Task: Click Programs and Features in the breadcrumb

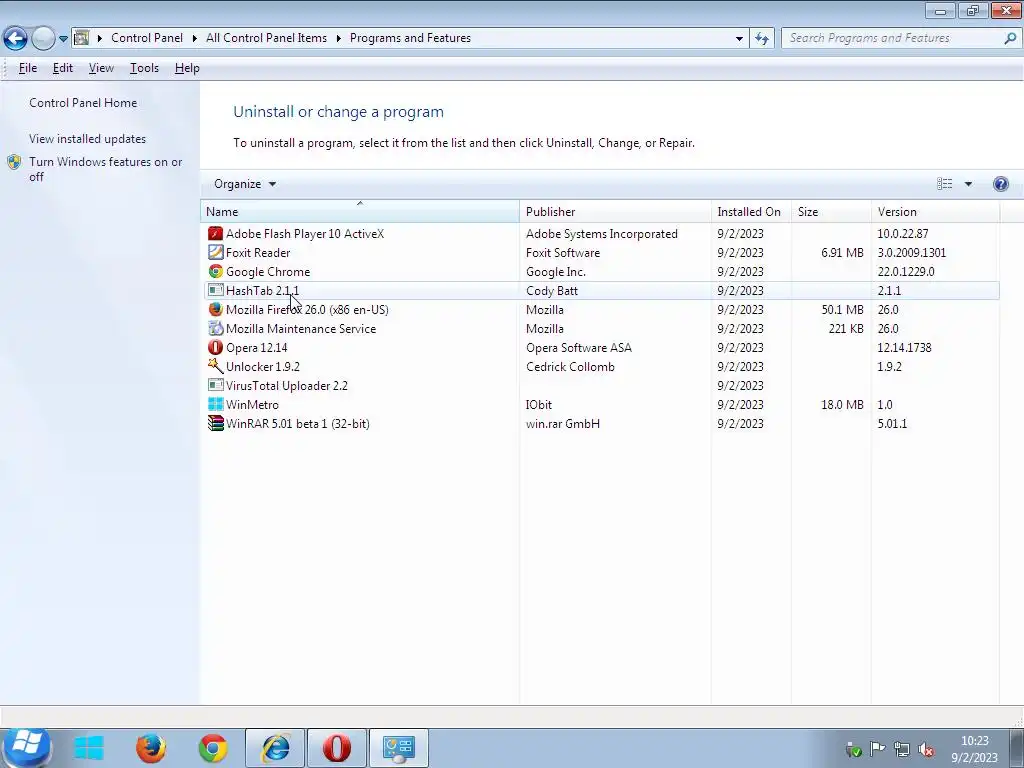Action: click(x=410, y=38)
